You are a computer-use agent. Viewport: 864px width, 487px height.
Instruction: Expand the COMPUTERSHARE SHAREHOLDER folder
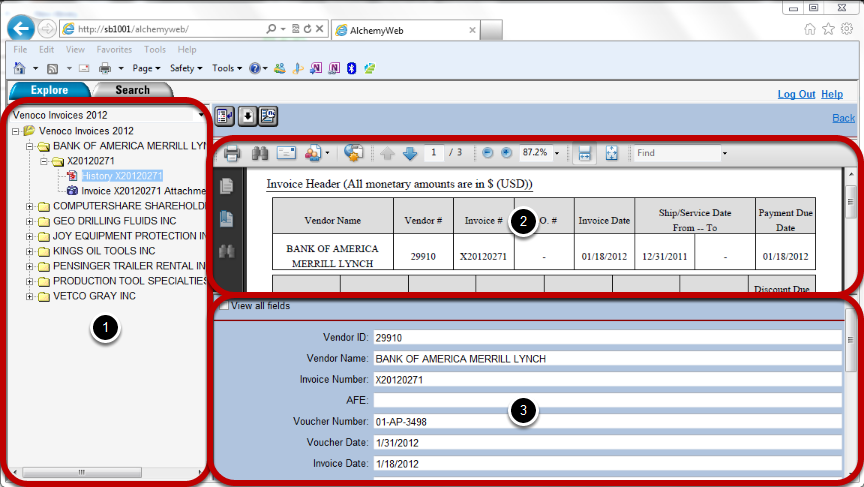click(x=30, y=206)
